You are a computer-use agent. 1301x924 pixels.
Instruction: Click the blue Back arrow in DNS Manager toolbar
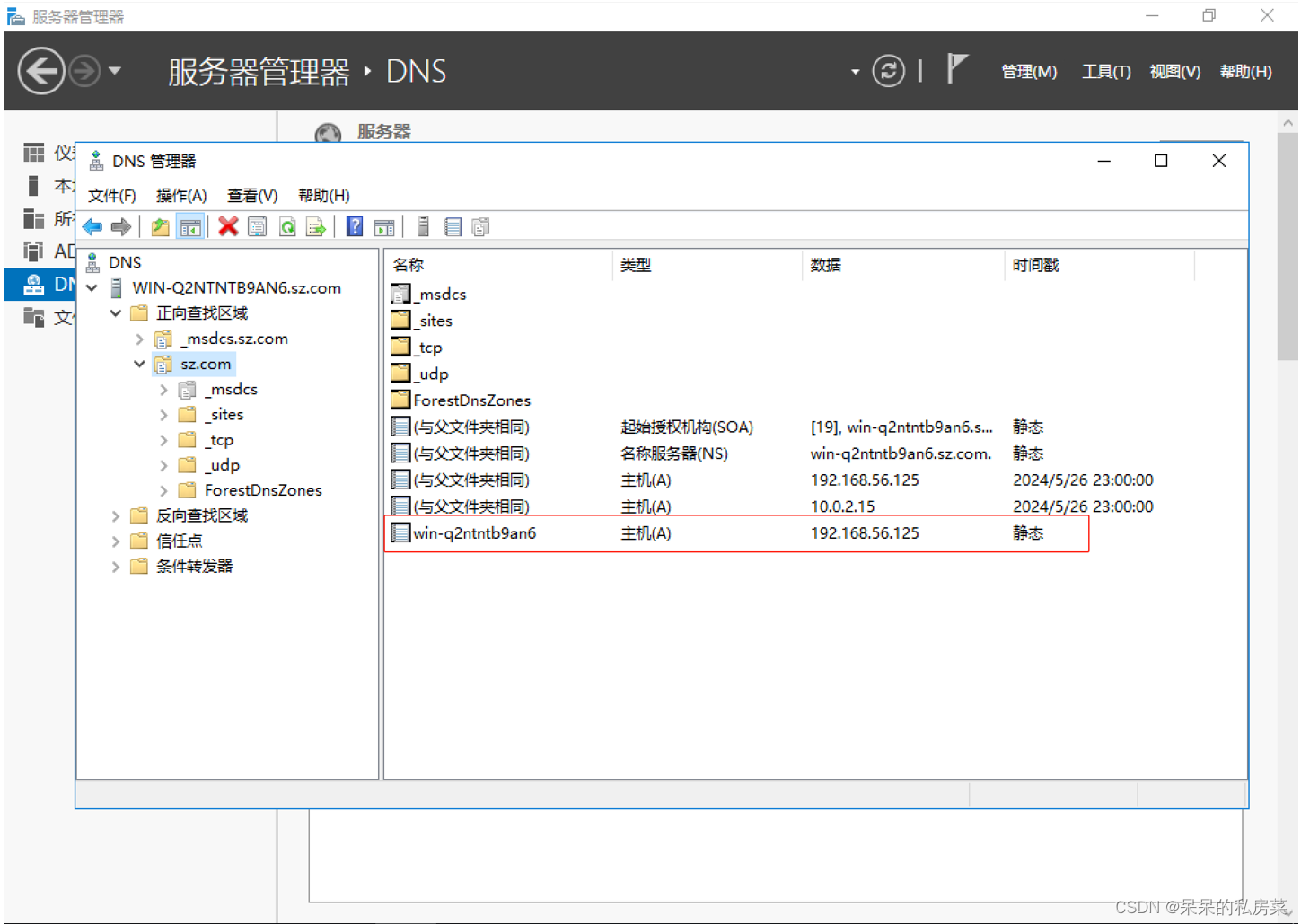pos(92,227)
